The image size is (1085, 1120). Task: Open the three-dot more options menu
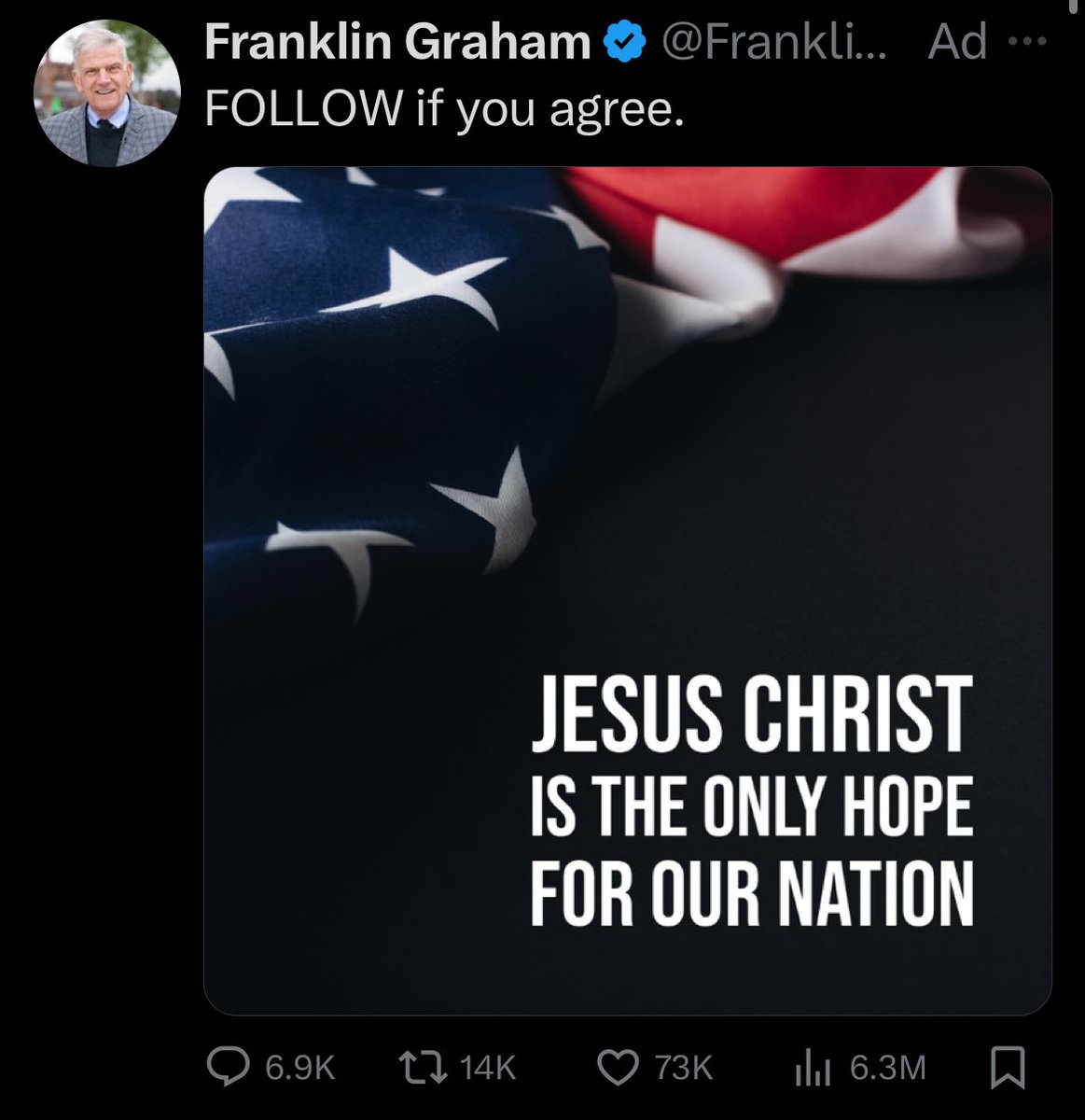tap(1029, 41)
